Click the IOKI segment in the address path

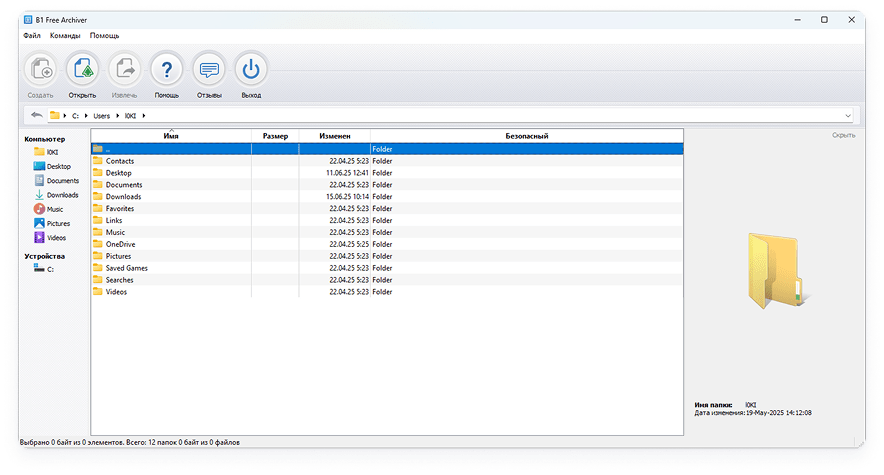pos(130,116)
